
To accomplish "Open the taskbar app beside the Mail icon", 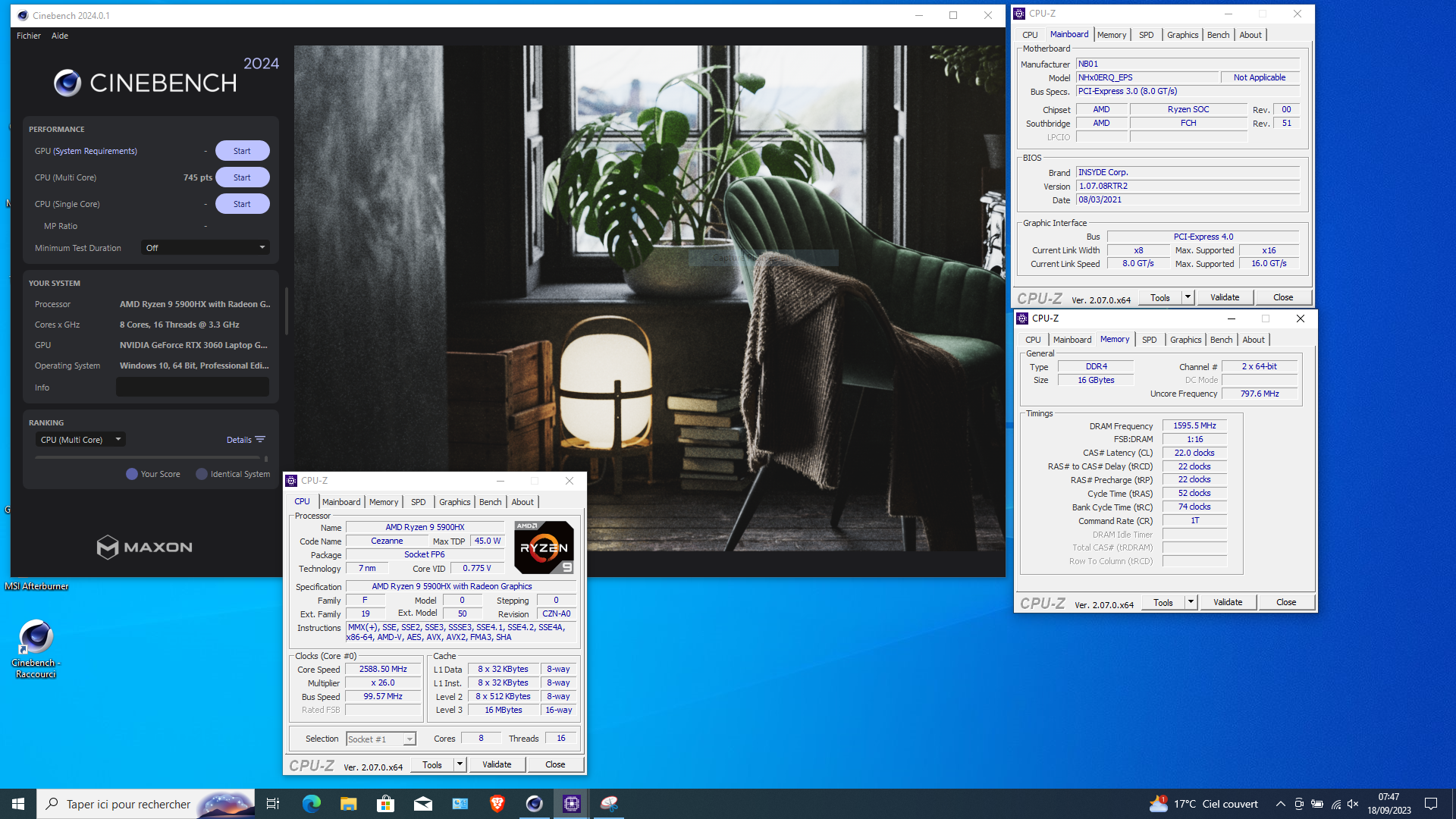I will coord(460,804).
